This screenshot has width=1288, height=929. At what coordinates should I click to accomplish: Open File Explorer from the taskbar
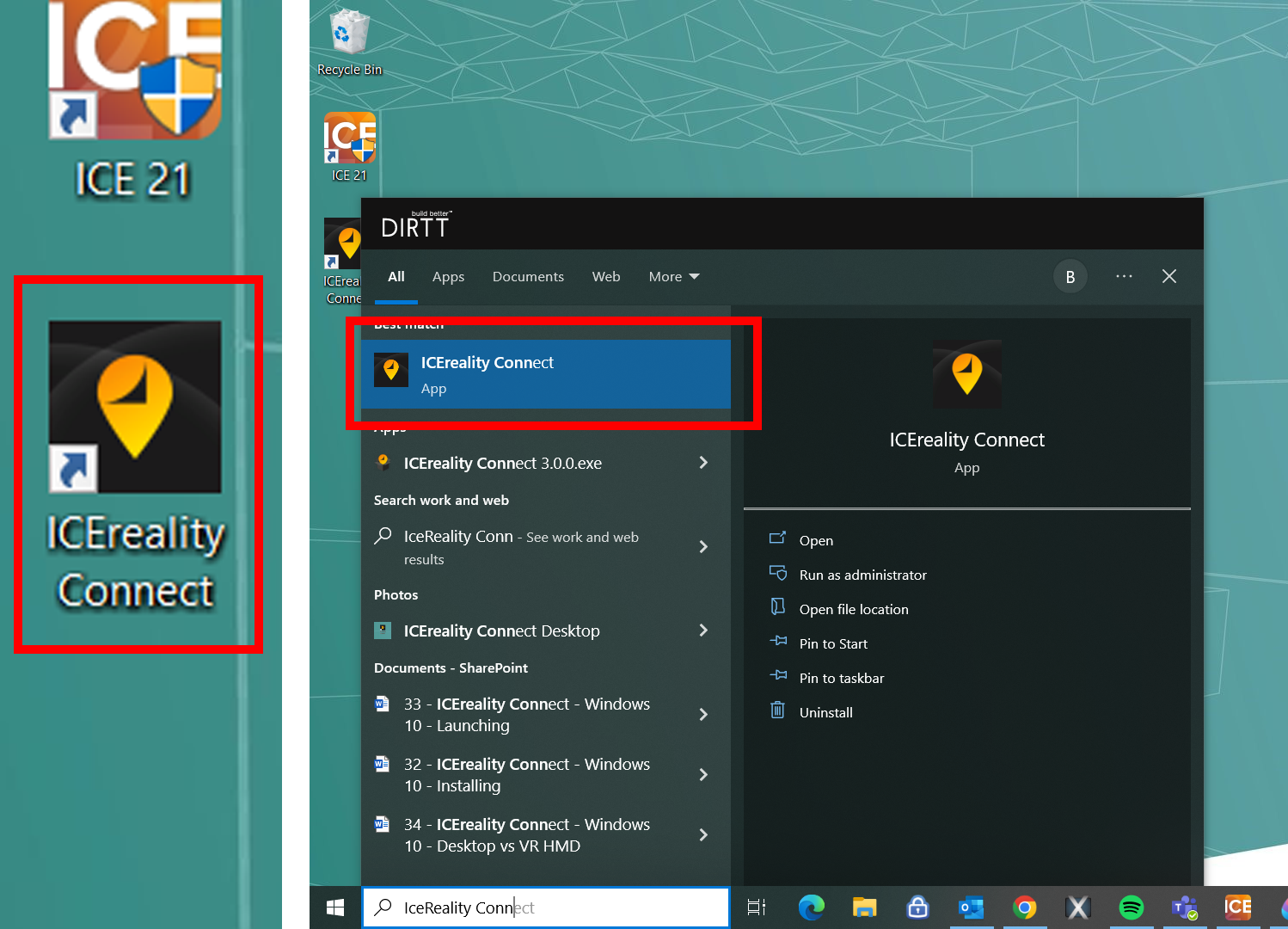tap(864, 907)
